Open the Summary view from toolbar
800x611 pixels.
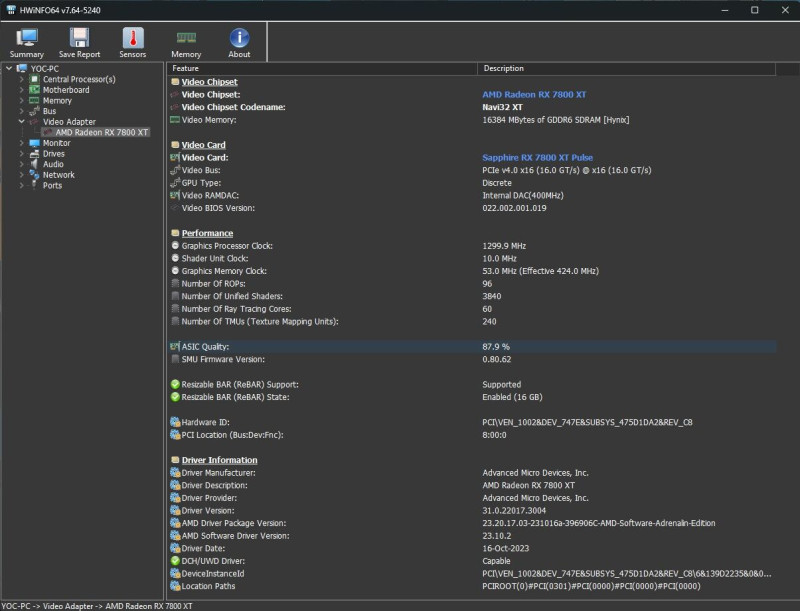[x=27, y=43]
